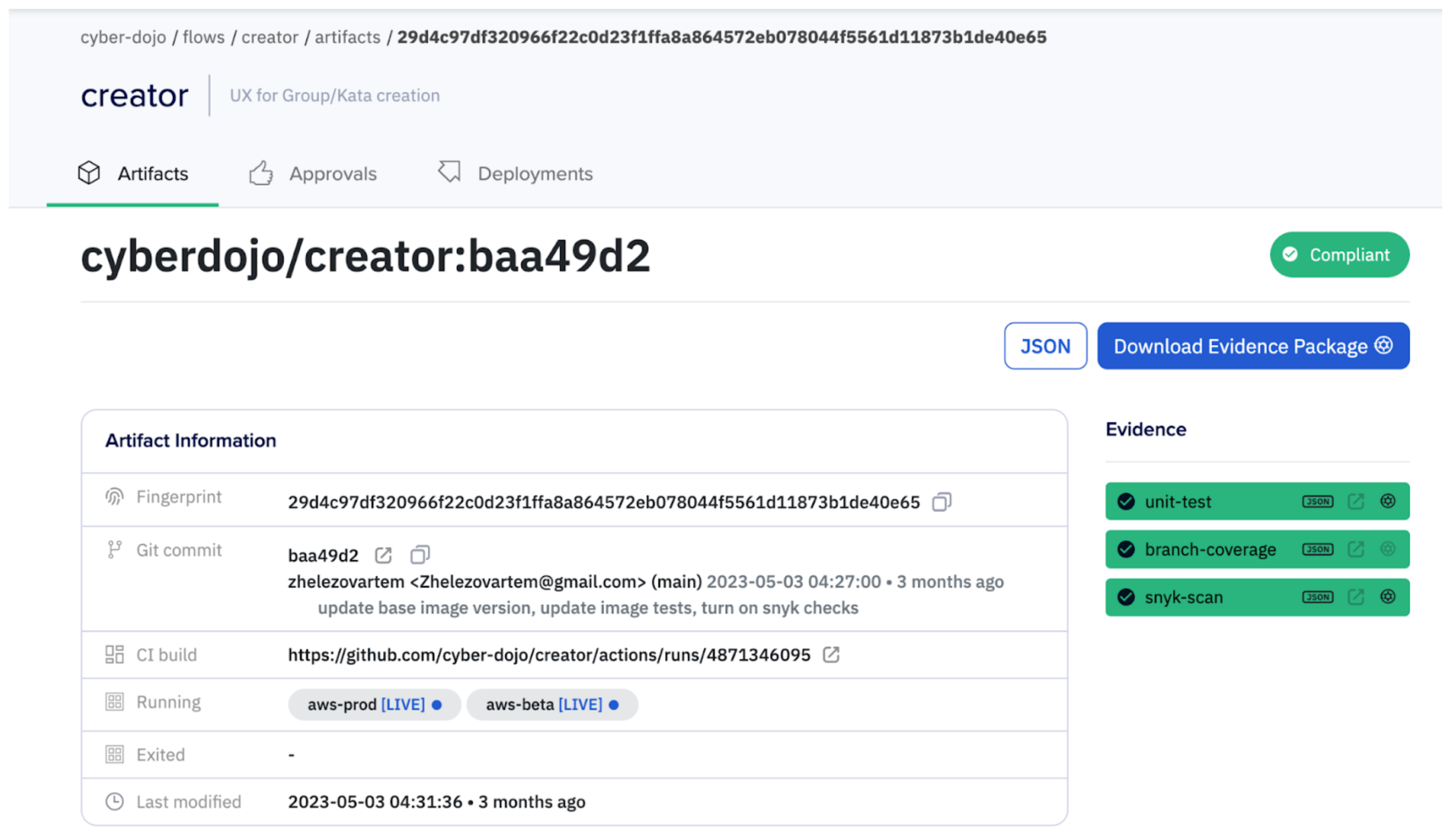
Task: Click the CI build icon
Action: [114, 655]
